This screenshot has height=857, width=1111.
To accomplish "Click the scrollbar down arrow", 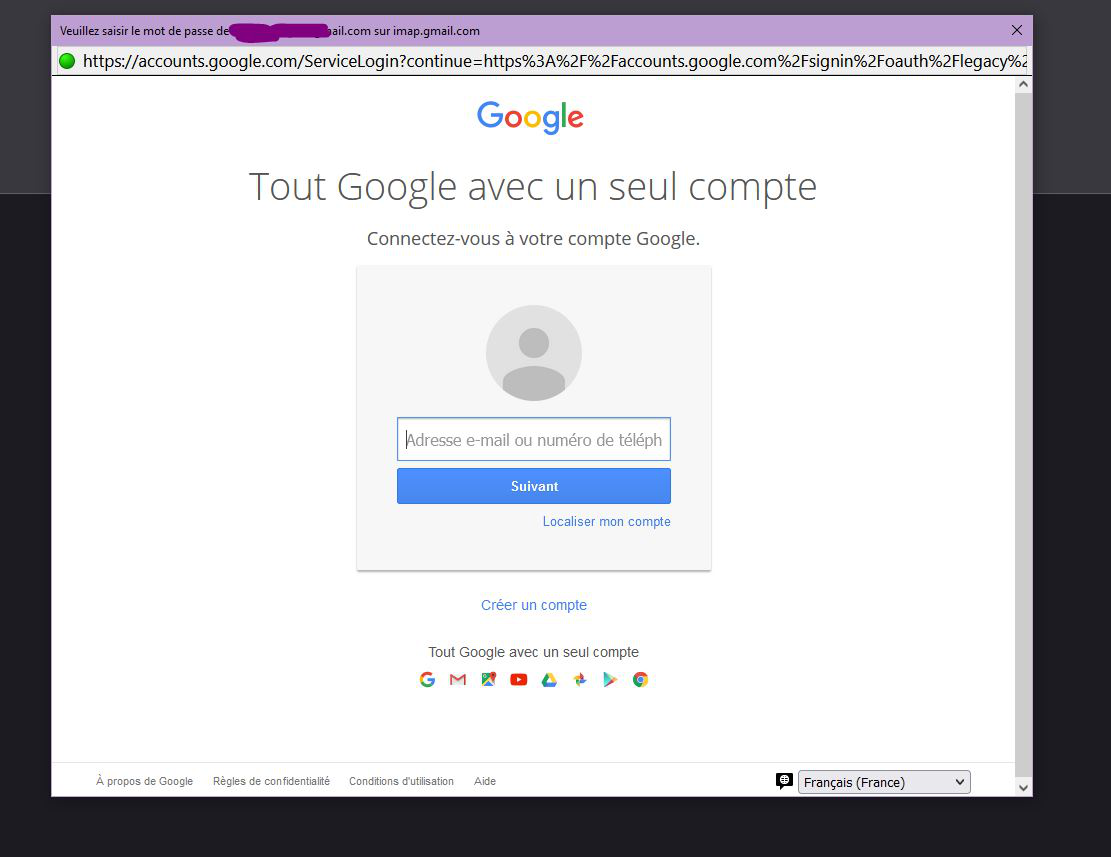I will point(1023,788).
